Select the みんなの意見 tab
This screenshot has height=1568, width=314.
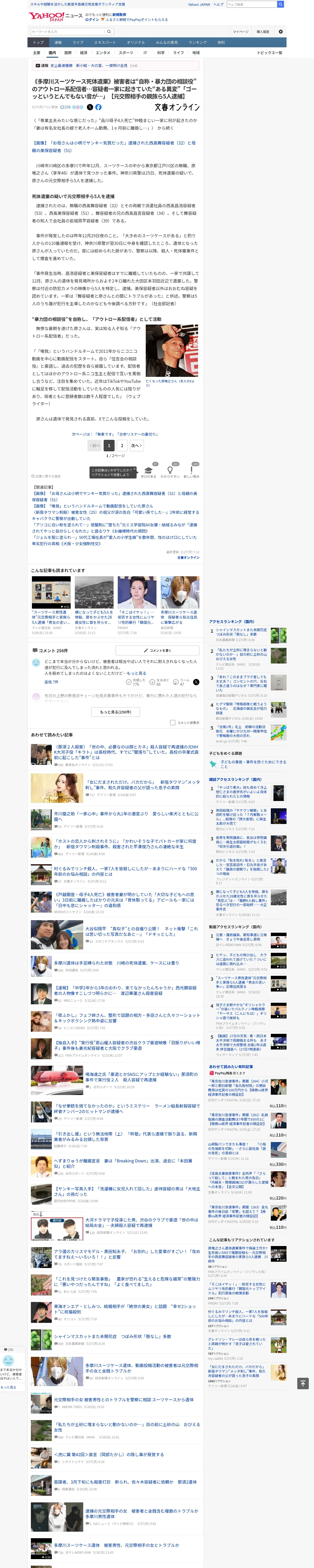coord(166,43)
